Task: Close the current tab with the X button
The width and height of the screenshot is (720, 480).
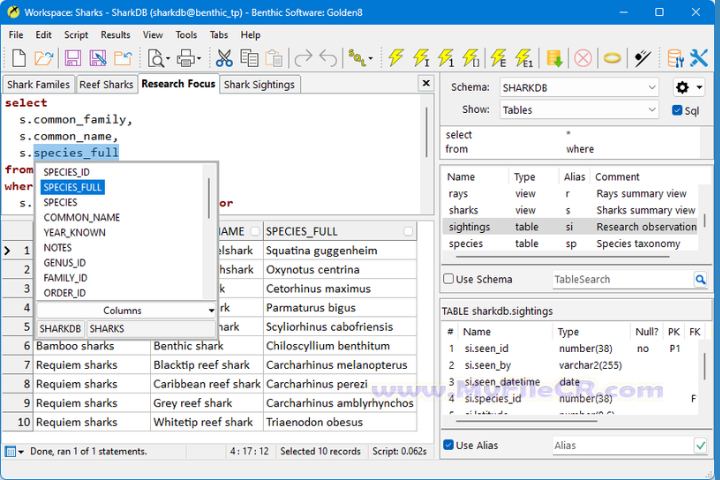Action: click(x=426, y=83)
